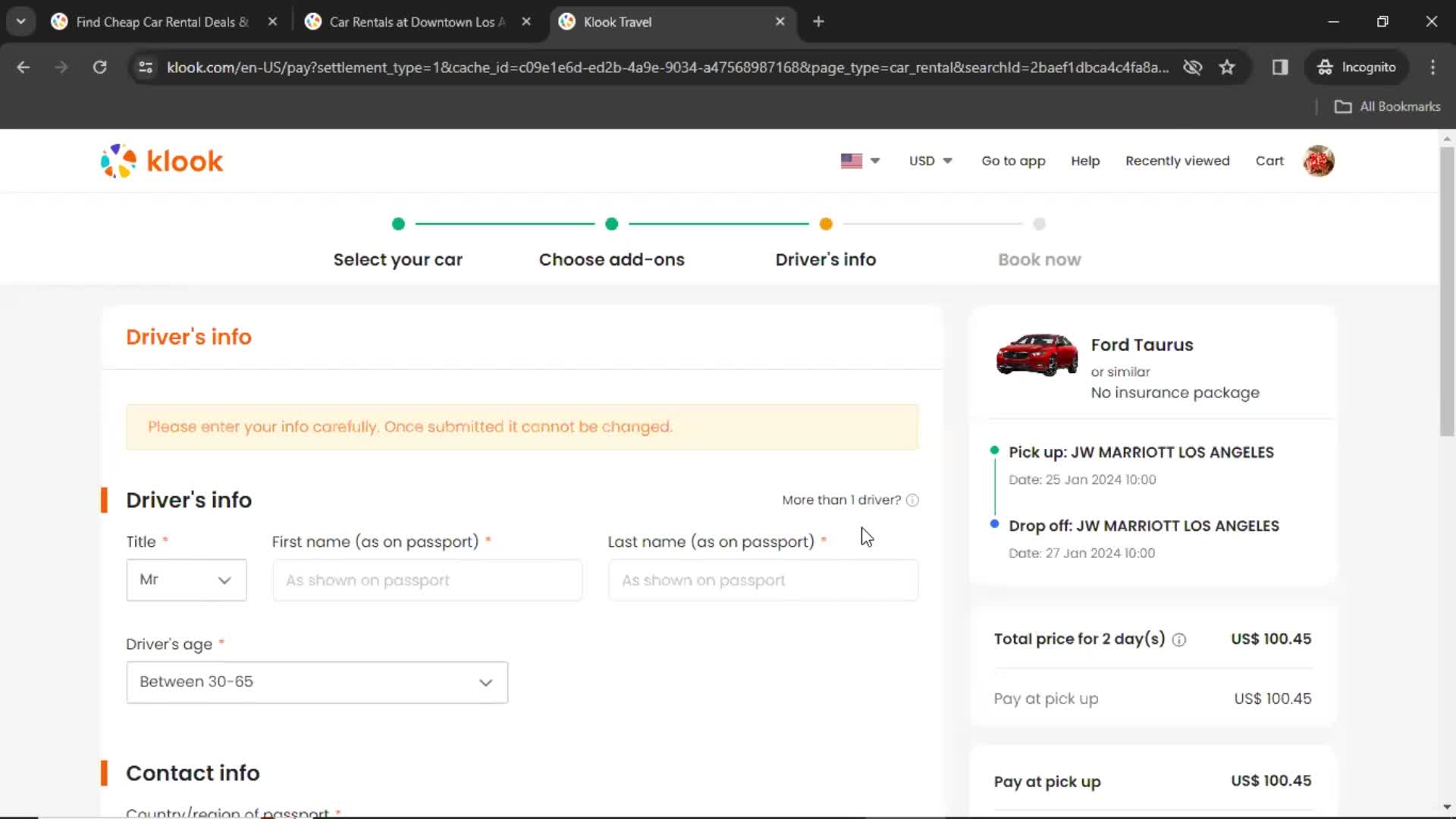Click First name passport input field
Screen dimensions: 1456x819
pyautogui.click(x=427, y=580)
